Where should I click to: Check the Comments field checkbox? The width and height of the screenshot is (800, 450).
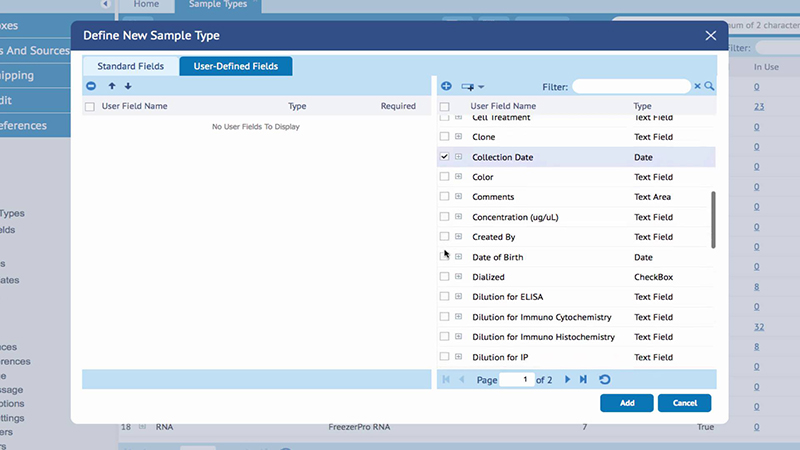[x=445, y=197]
